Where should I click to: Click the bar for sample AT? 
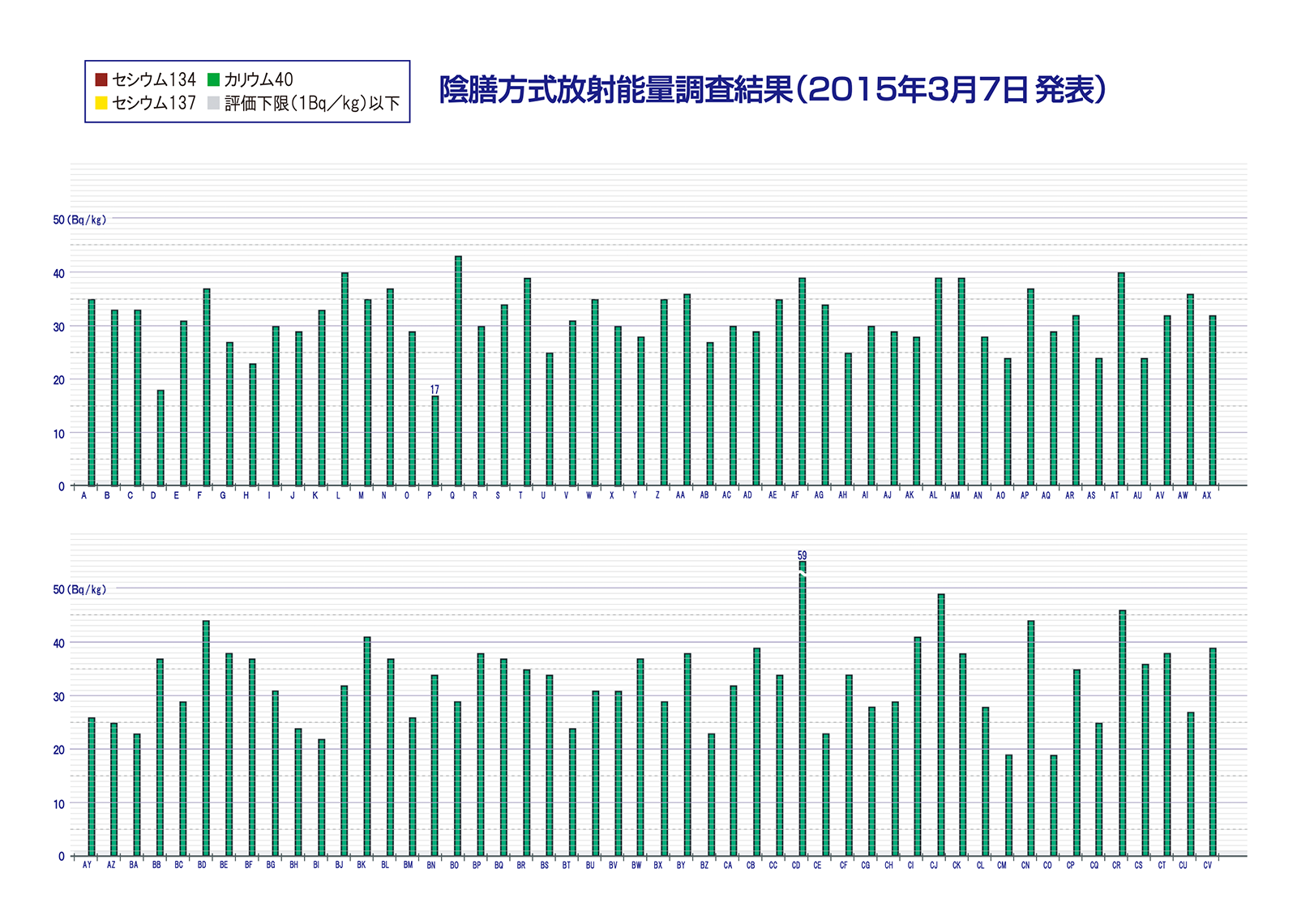pyautogui.click(x=1121, y=379)
